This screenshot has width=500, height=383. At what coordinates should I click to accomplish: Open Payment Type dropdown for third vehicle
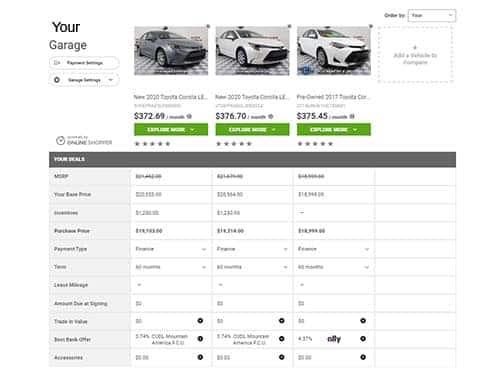(x=333, y=249)
